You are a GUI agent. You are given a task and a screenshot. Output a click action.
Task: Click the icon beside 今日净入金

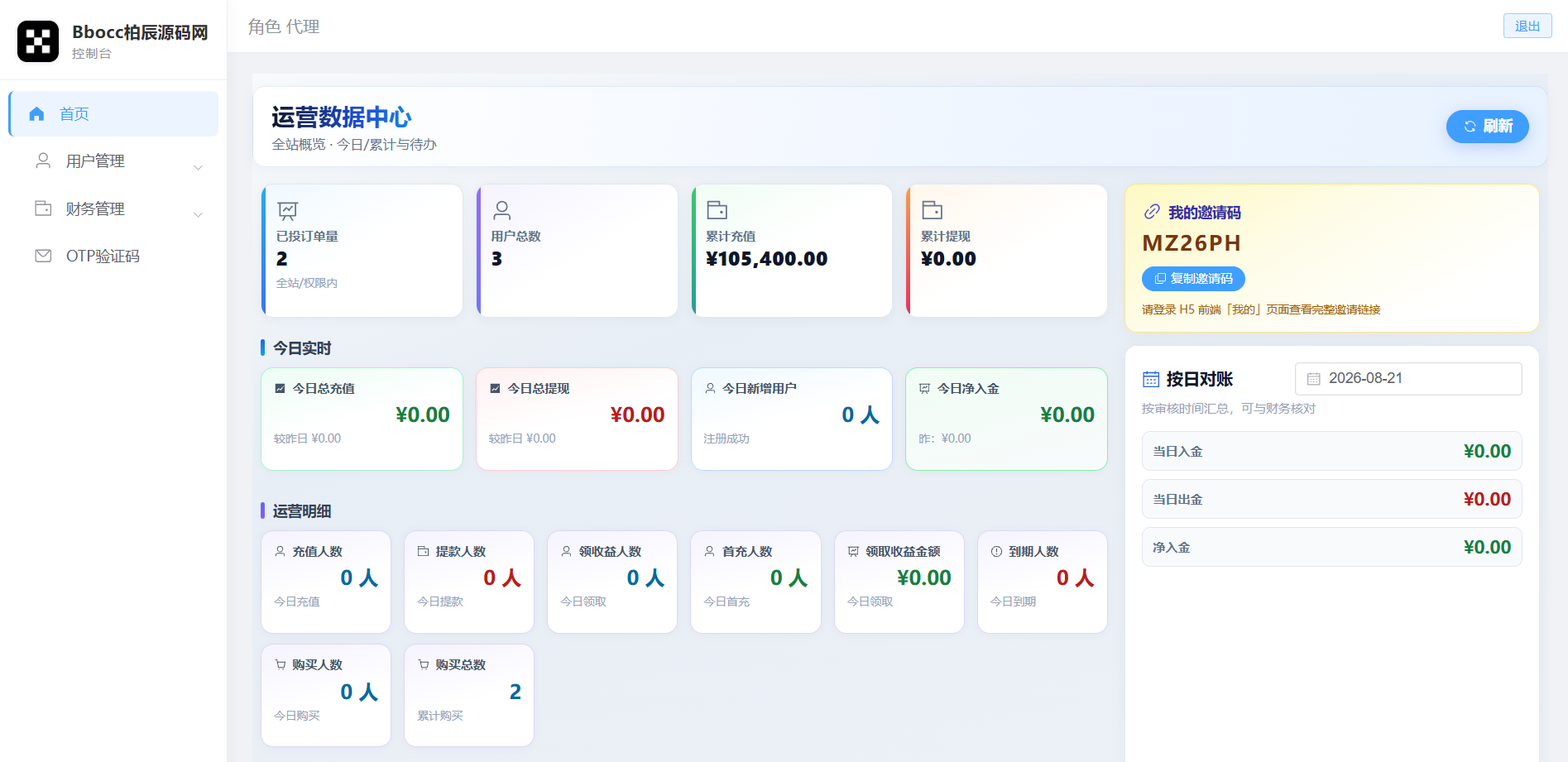(x=925, y=388)
